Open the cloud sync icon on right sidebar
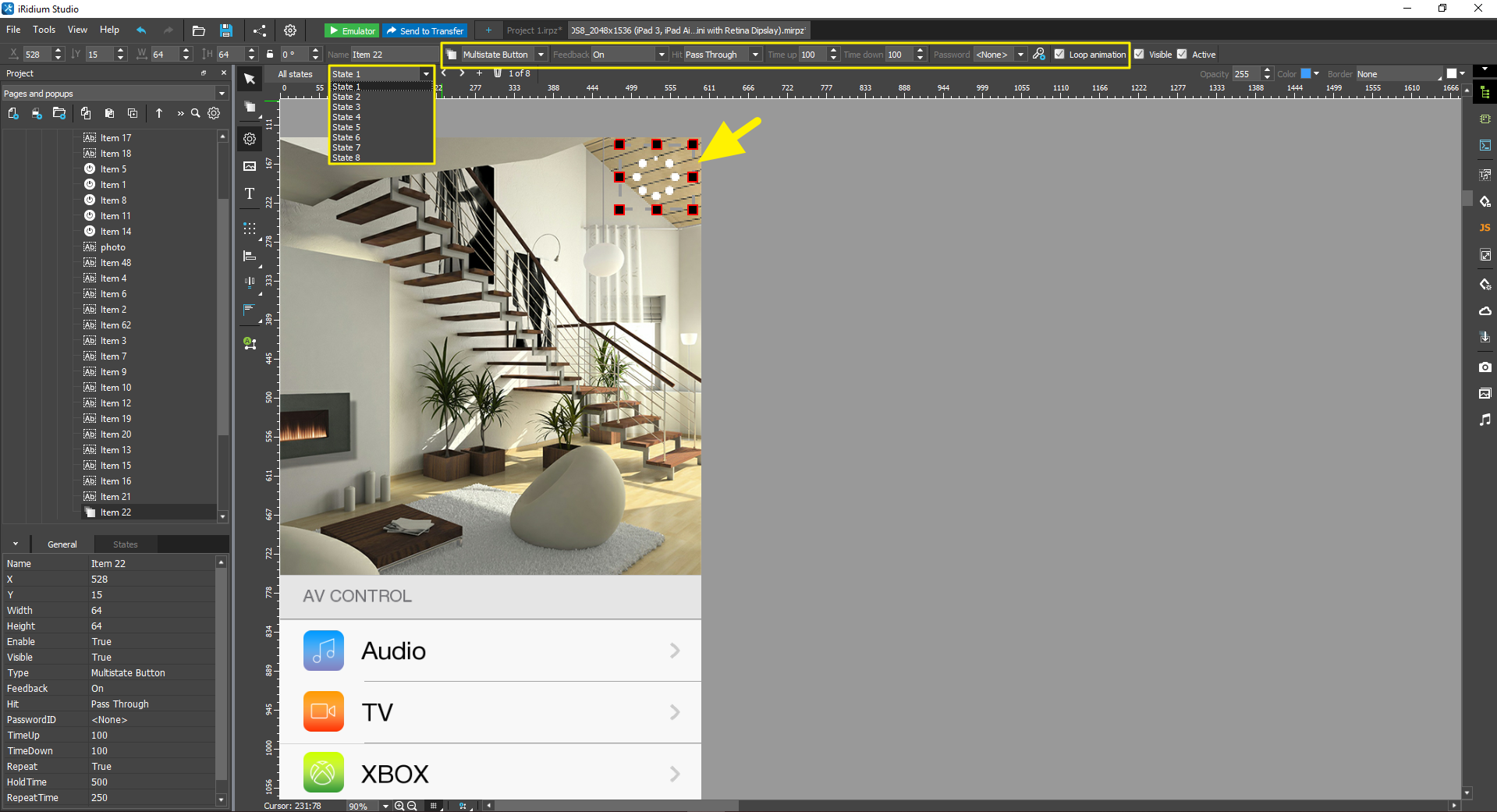Screen dimensions: 1497x812 [1485, 310]
